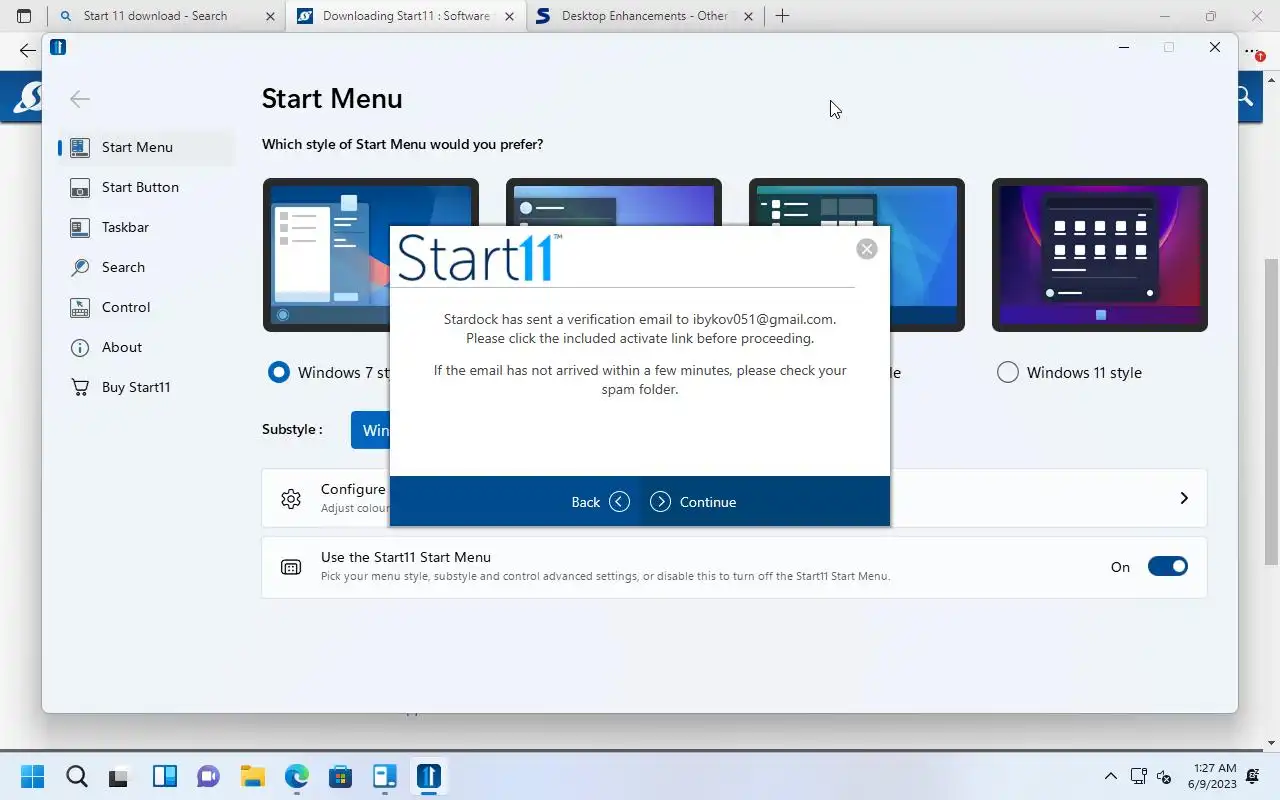Screen dimensions: 1280x800
Task: Expand the Configure menu chevron
Action: 1184,498
